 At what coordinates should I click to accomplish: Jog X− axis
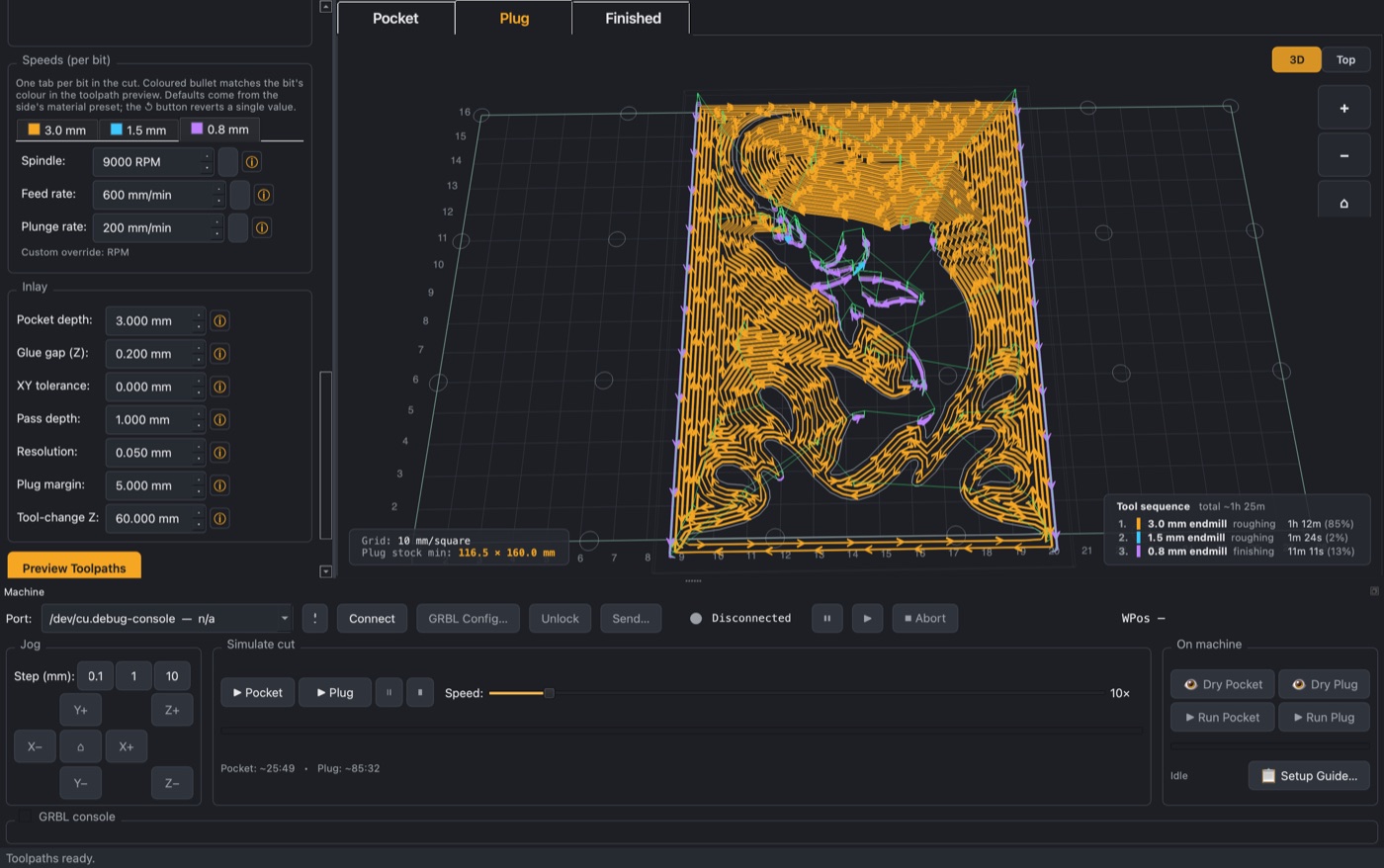tap(35, 746)
